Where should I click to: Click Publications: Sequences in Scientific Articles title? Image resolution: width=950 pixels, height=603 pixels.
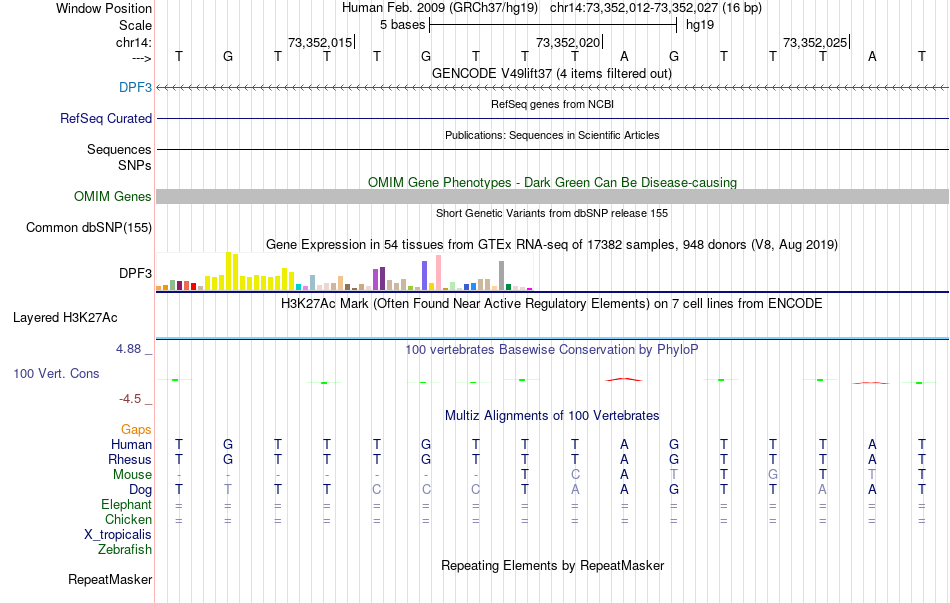coord(552,135)
